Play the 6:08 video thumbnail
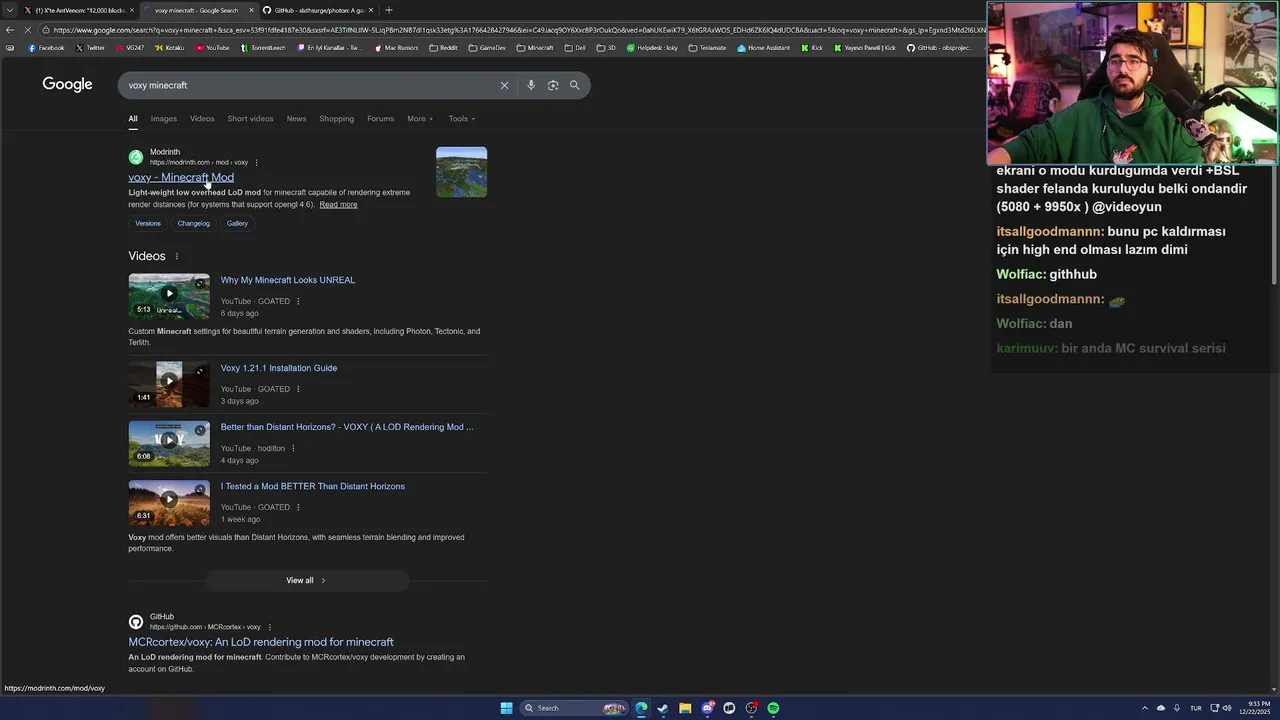1280x720 pixels. point(169,443)
